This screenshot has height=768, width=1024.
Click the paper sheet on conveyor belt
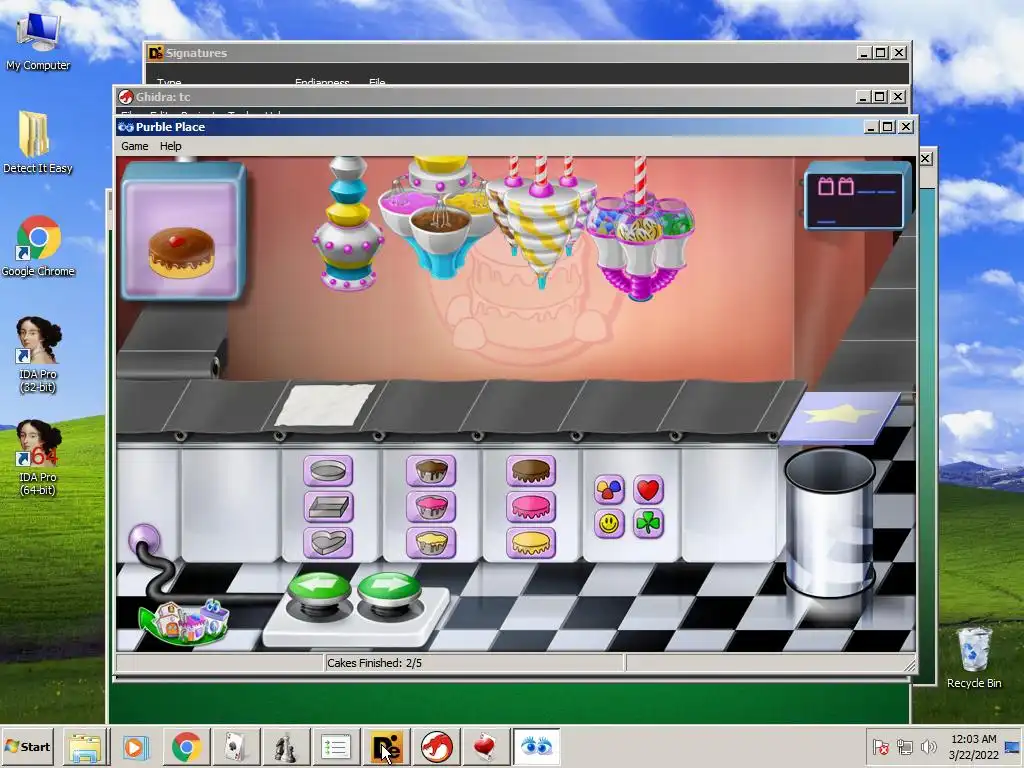pyautogui.click(x=325, y=405)
